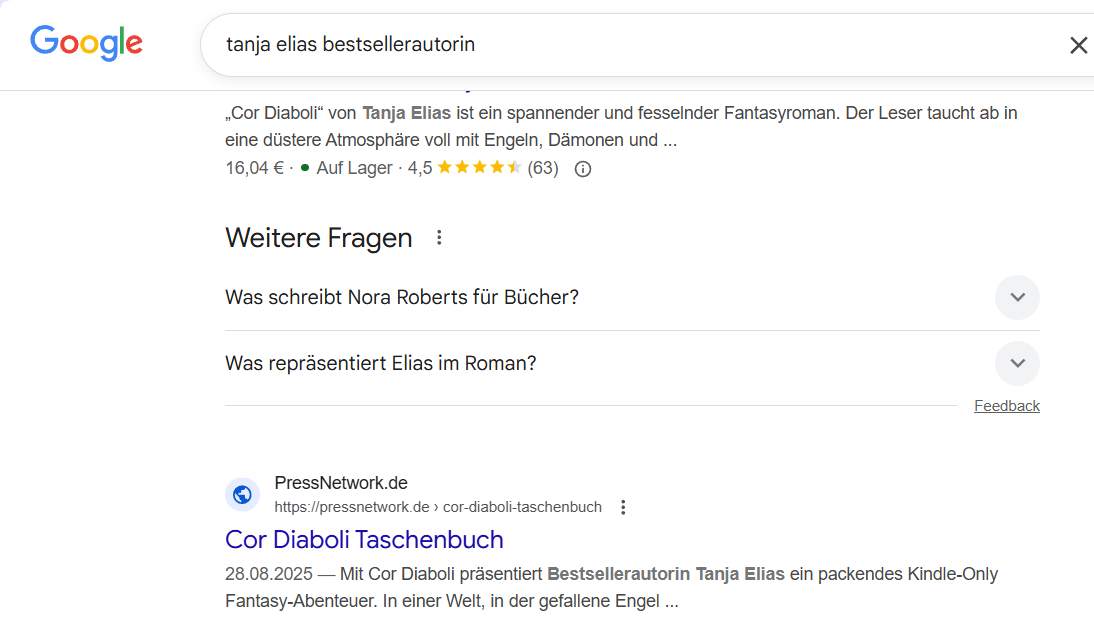Focus the search box with the query text

tap(600, 45)
